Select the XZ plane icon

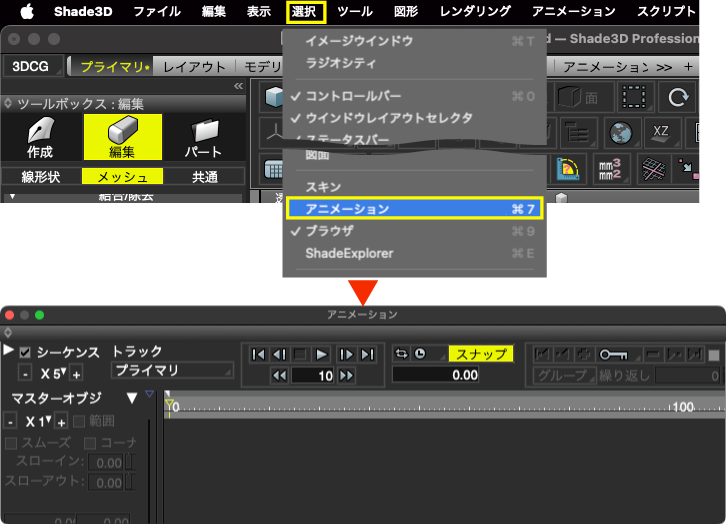[661, 133]
